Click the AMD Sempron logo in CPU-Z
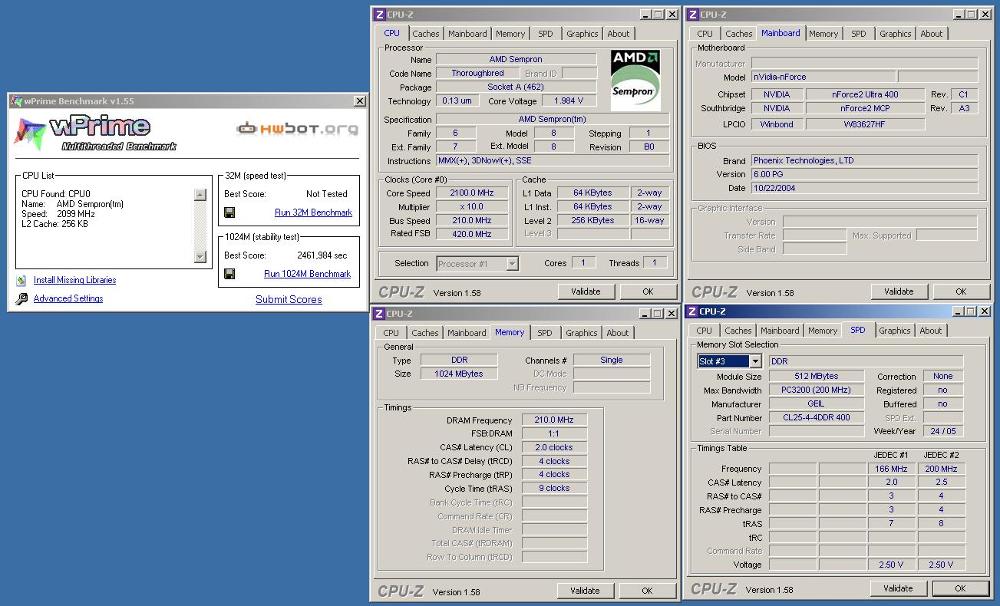Image resolution: width=1000 pixels, height=606 pixels. tap(635, 80)
